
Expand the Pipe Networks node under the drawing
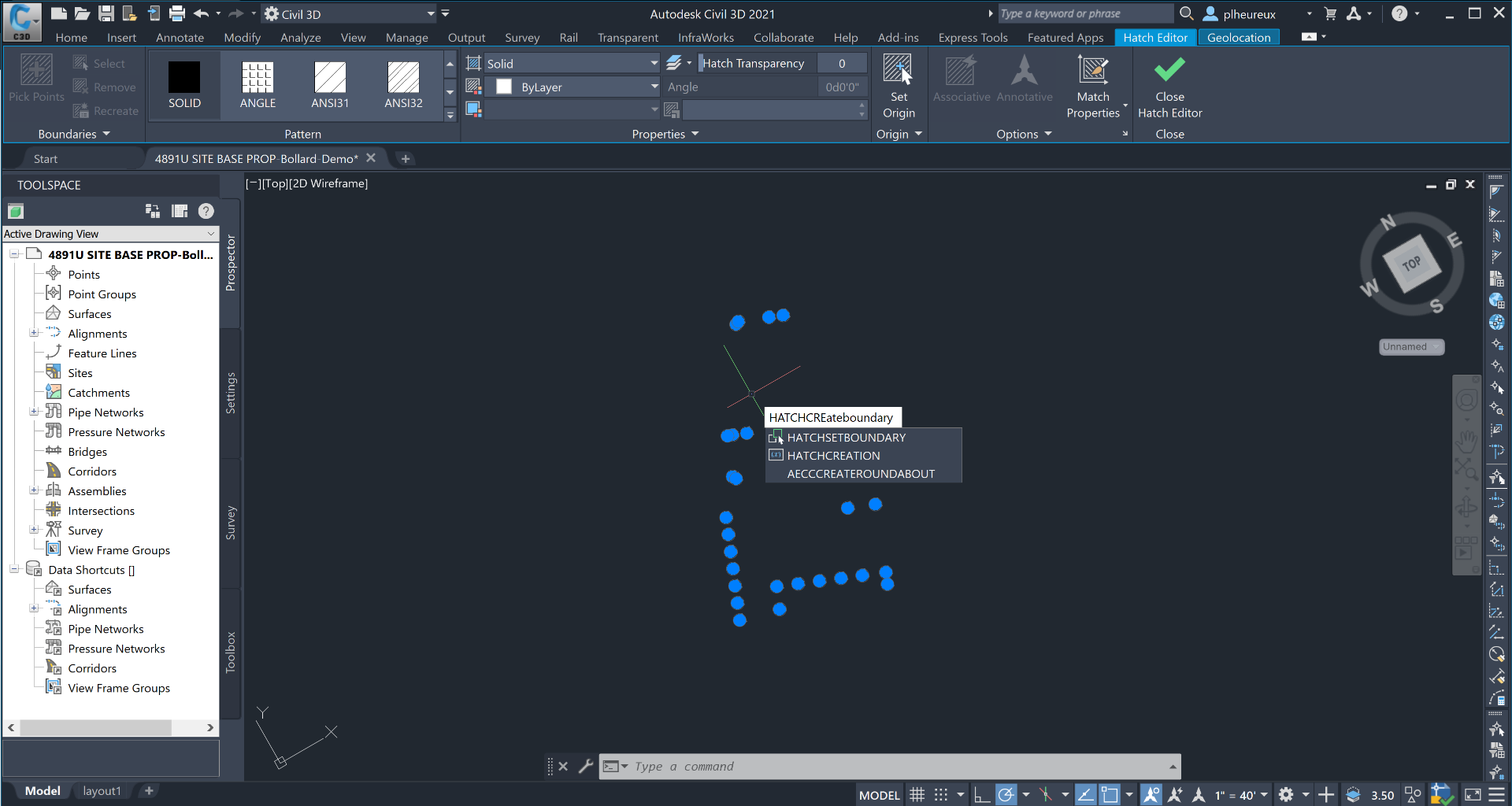click(x=34, y=412)
